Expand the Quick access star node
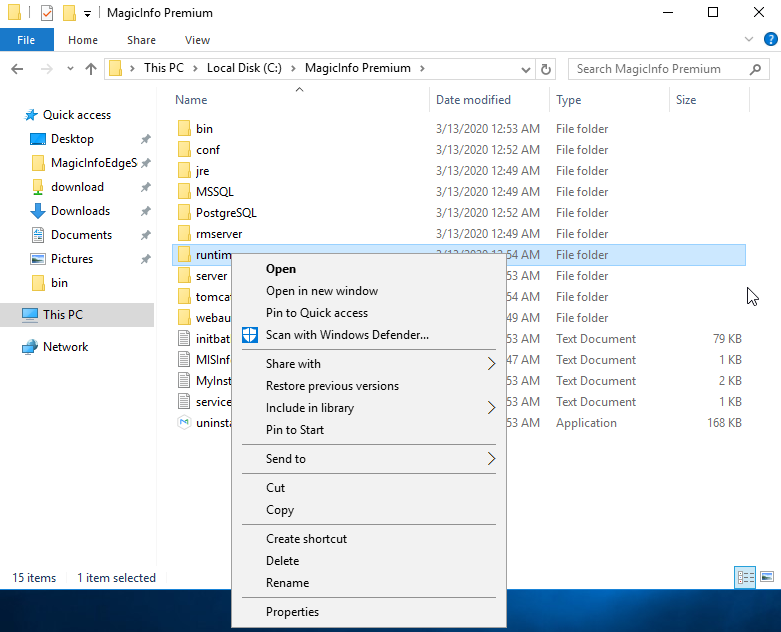Screen dimensions: 781x632 tap(31, 115)
